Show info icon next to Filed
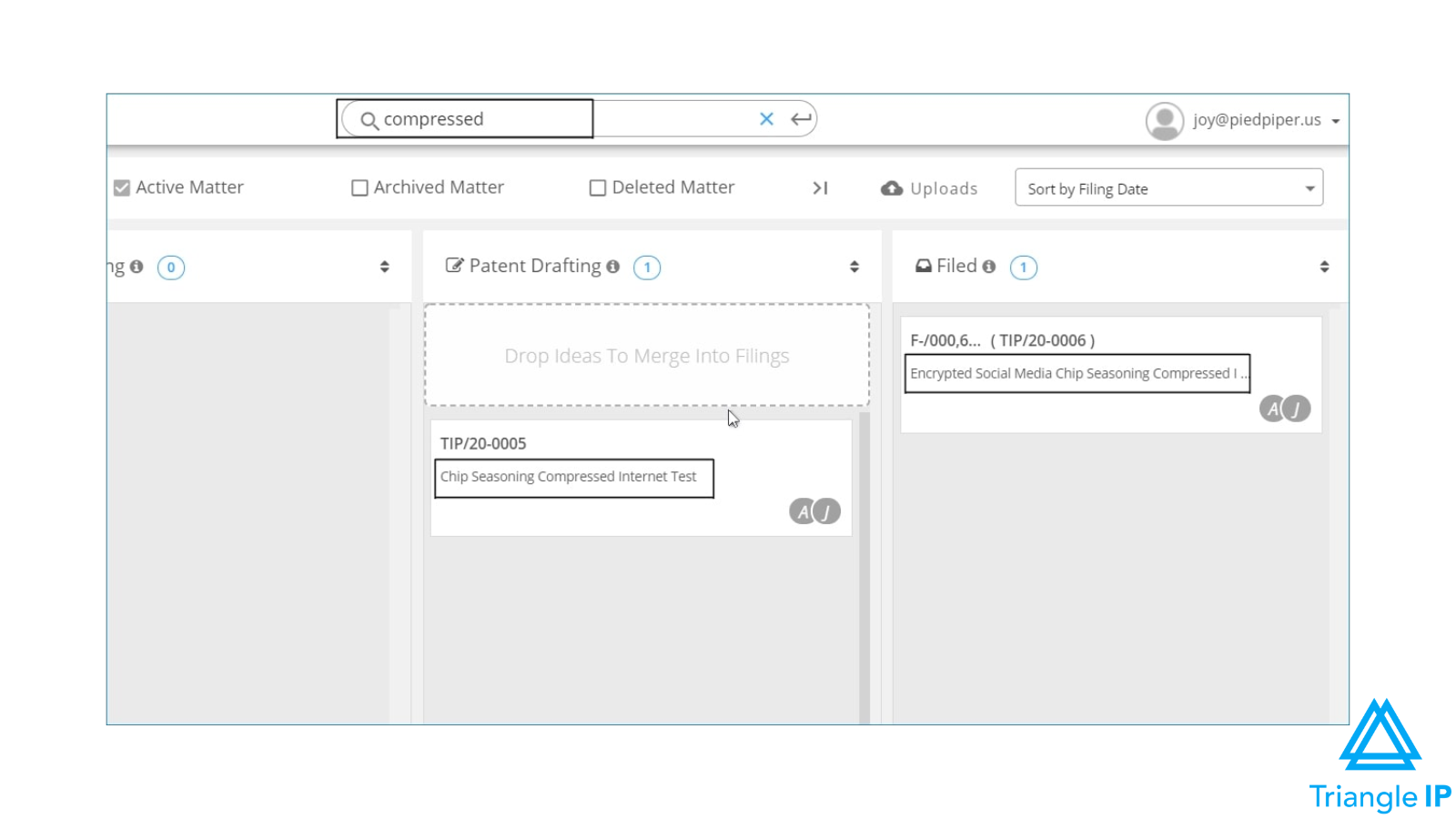Image resolution: width=1456 pixels, height=819 pixels. click(989, 267)
